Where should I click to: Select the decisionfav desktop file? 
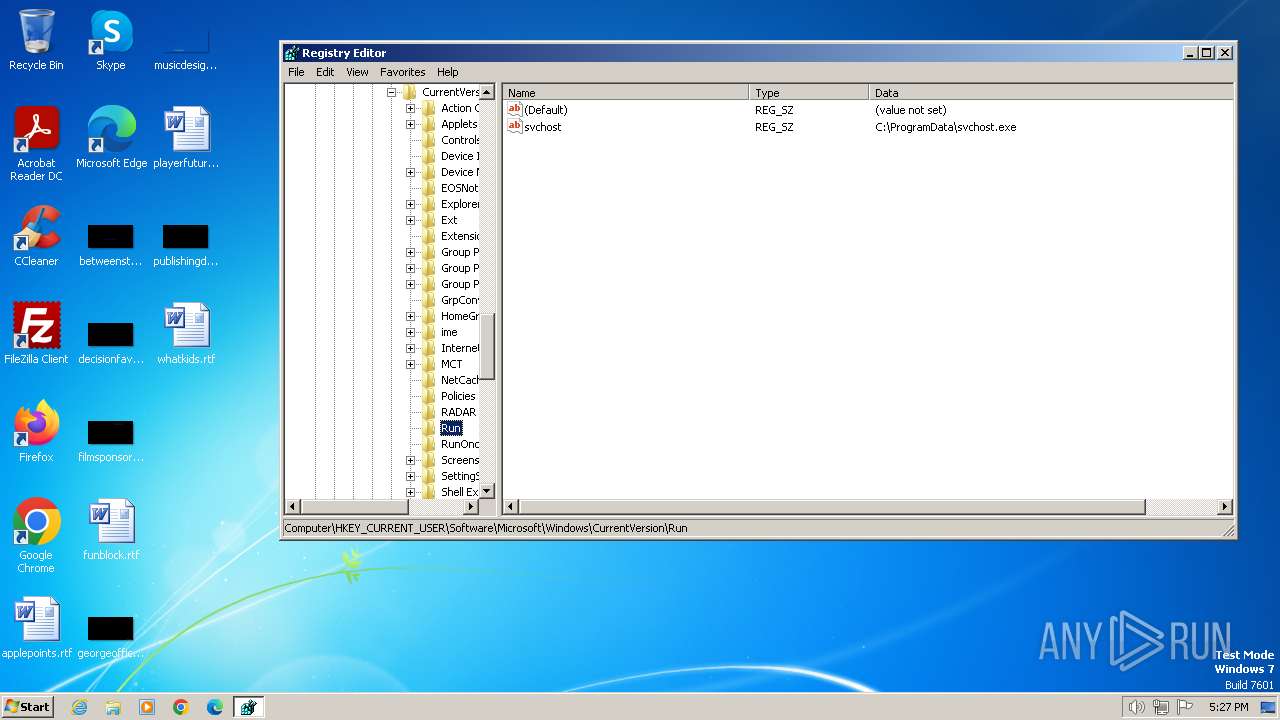pyautogui.click(x=111, y=343)
